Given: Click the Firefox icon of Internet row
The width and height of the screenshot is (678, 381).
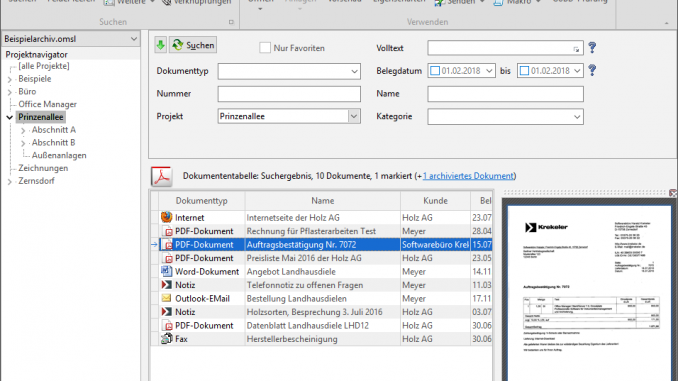Looking at the screenshot, I should 166,217.
